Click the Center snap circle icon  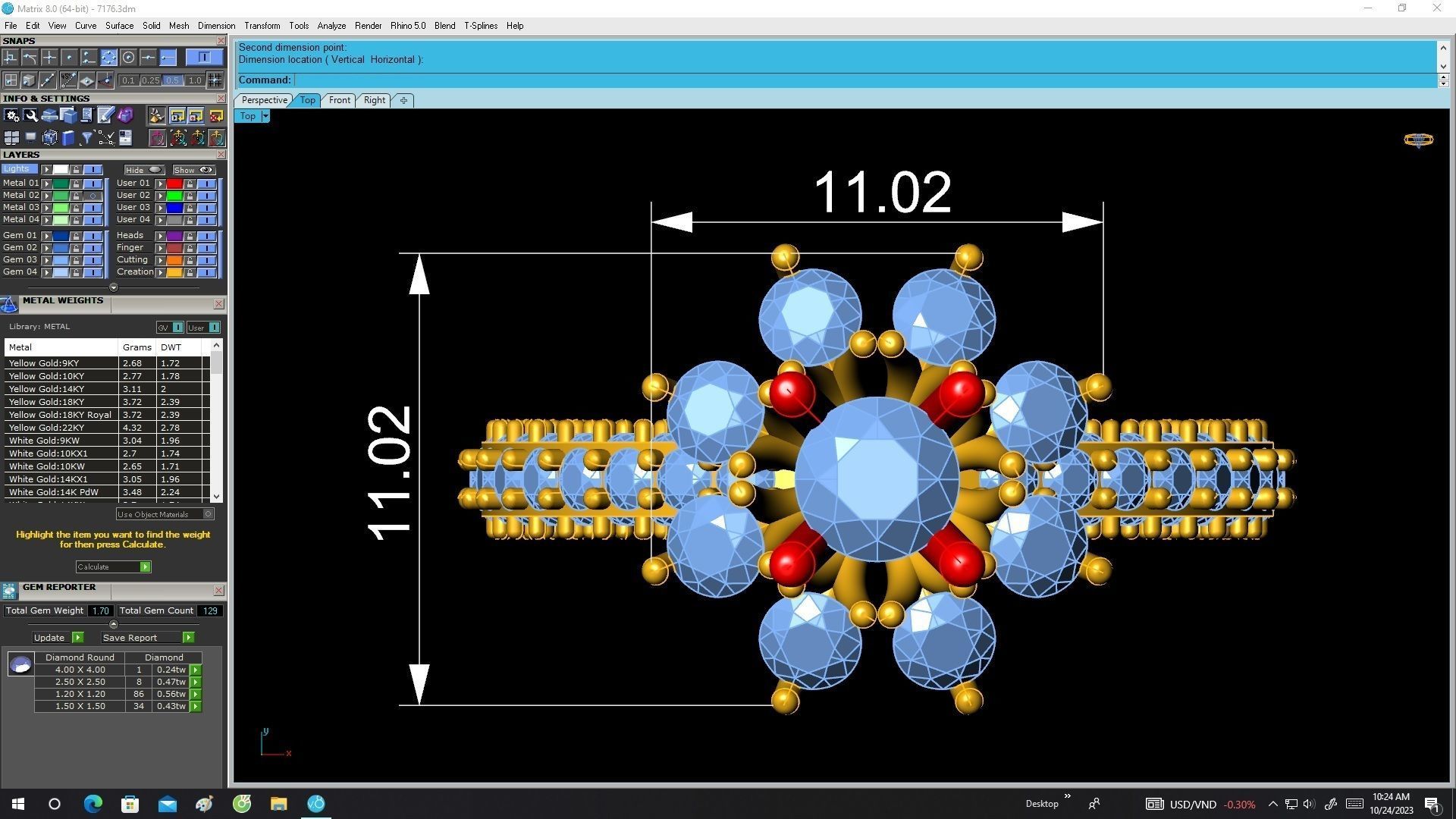coord(128,58)
